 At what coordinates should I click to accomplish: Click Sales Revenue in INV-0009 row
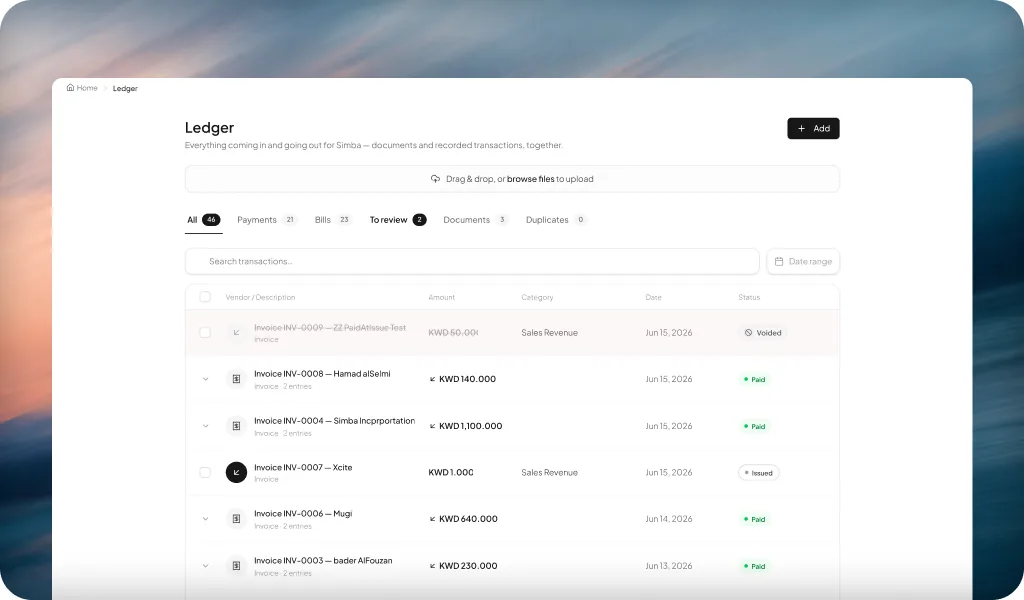pyautogui.click(x=549, y=333)
